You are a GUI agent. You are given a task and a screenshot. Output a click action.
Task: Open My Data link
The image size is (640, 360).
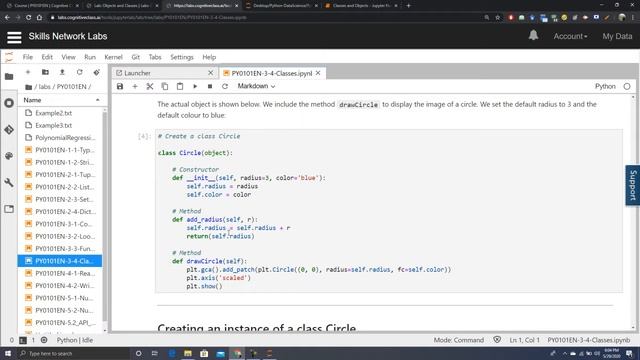[617, 36]
